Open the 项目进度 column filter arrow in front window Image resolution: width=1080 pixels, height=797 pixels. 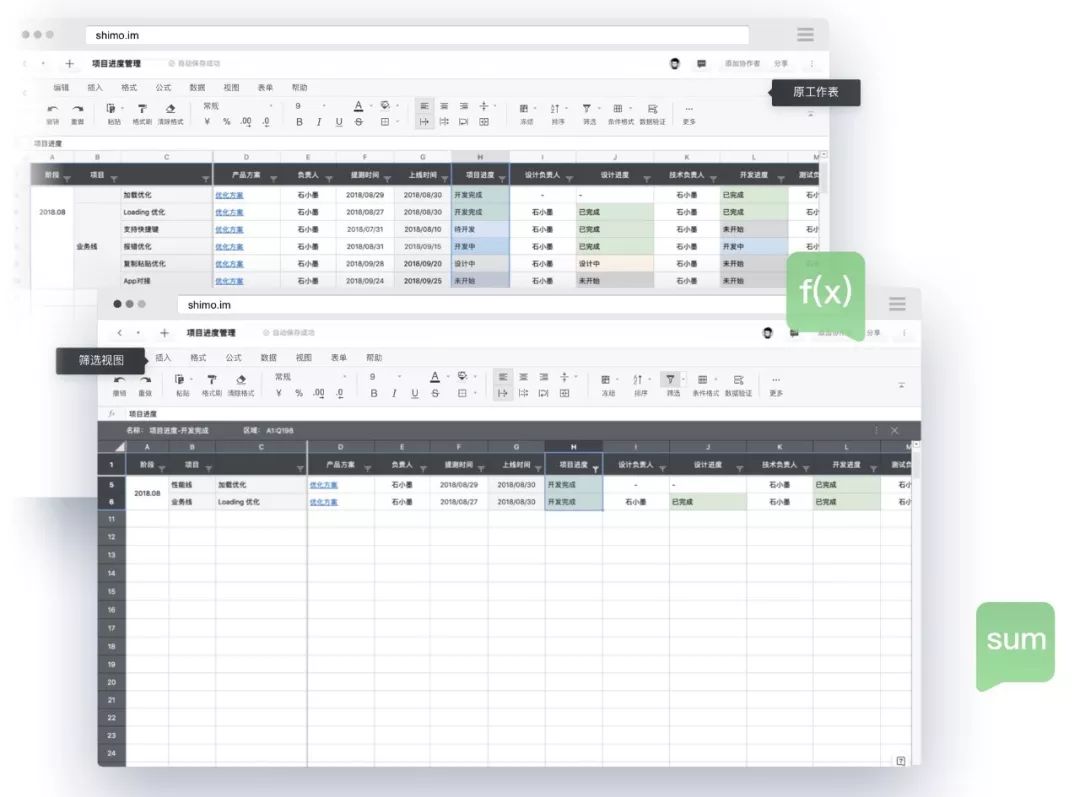click(x=595, y=468)
